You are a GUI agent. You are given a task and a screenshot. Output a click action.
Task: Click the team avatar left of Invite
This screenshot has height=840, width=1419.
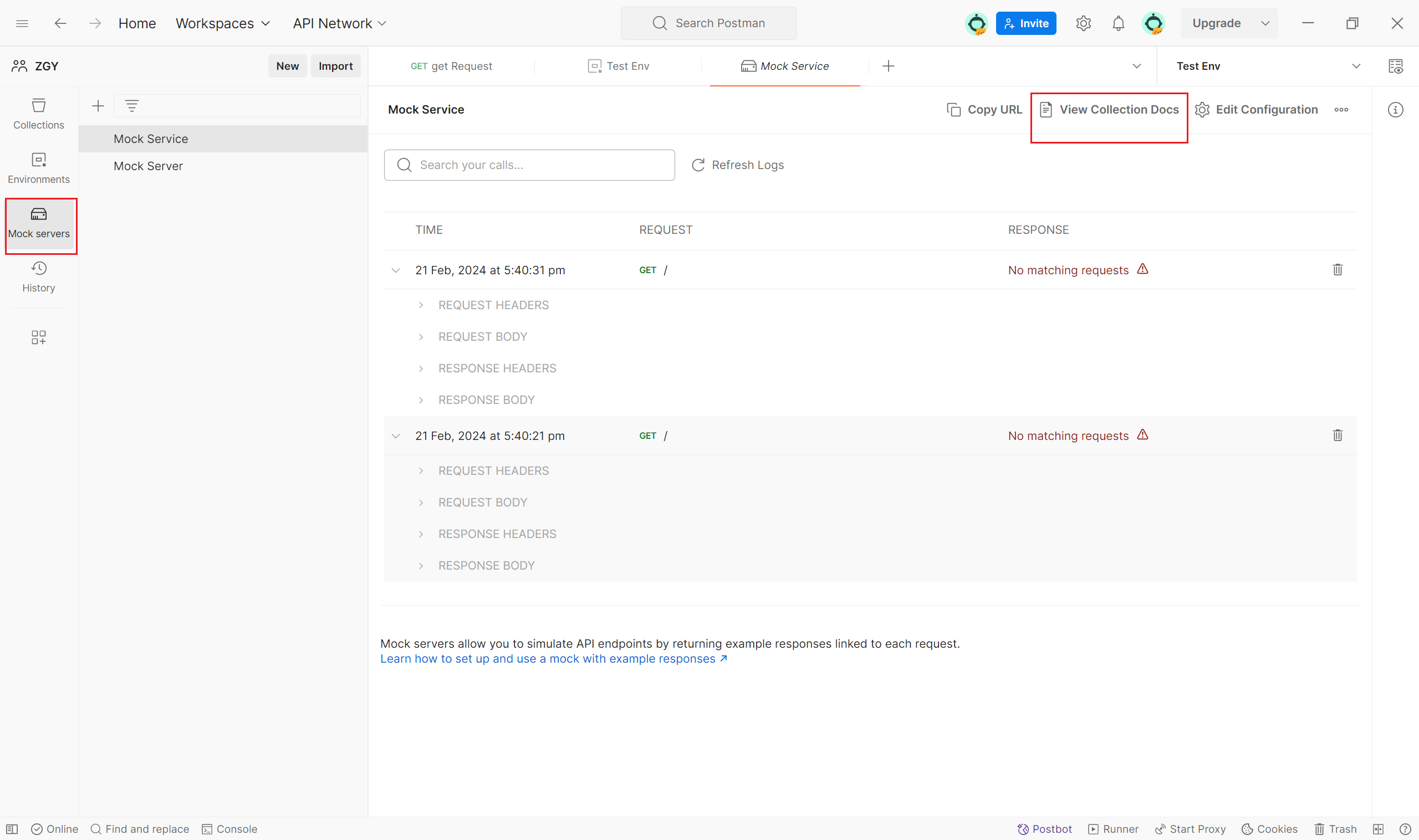click(976, 23)
